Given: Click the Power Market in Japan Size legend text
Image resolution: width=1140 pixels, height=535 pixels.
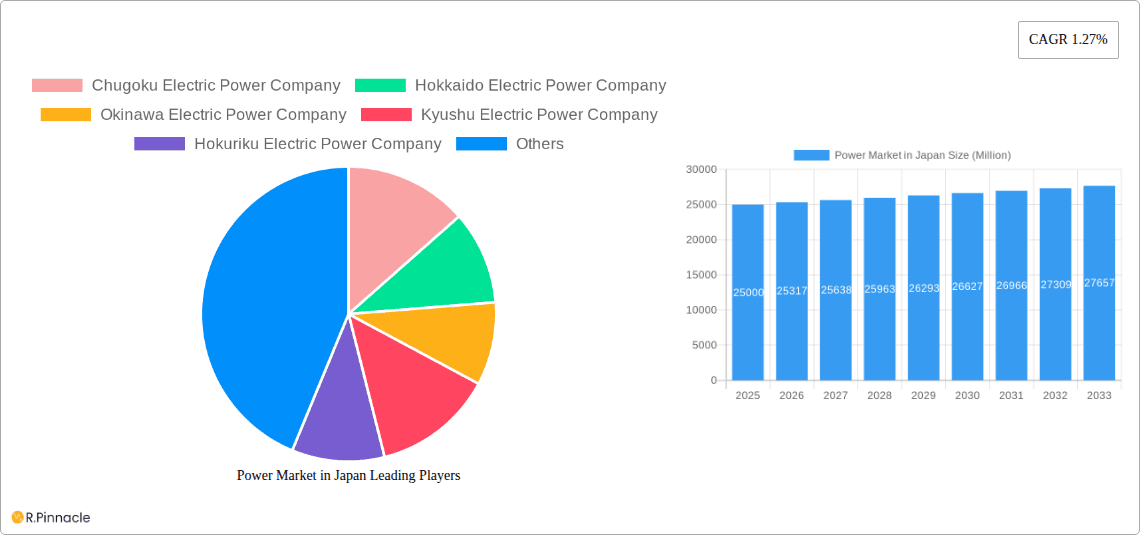Looking at the screenshot, I should coord(923,156).
